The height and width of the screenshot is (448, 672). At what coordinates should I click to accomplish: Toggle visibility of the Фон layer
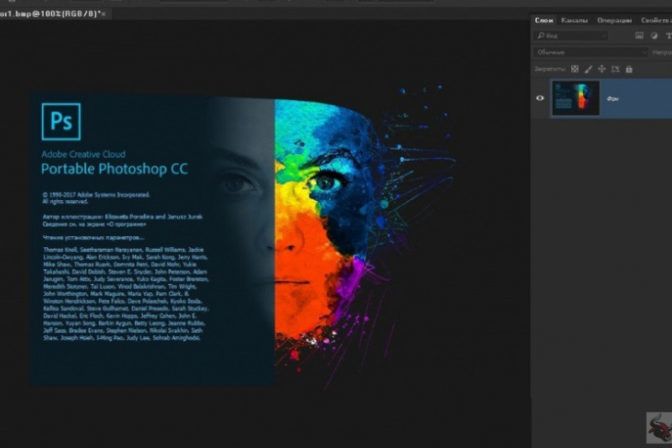[540, 98]
